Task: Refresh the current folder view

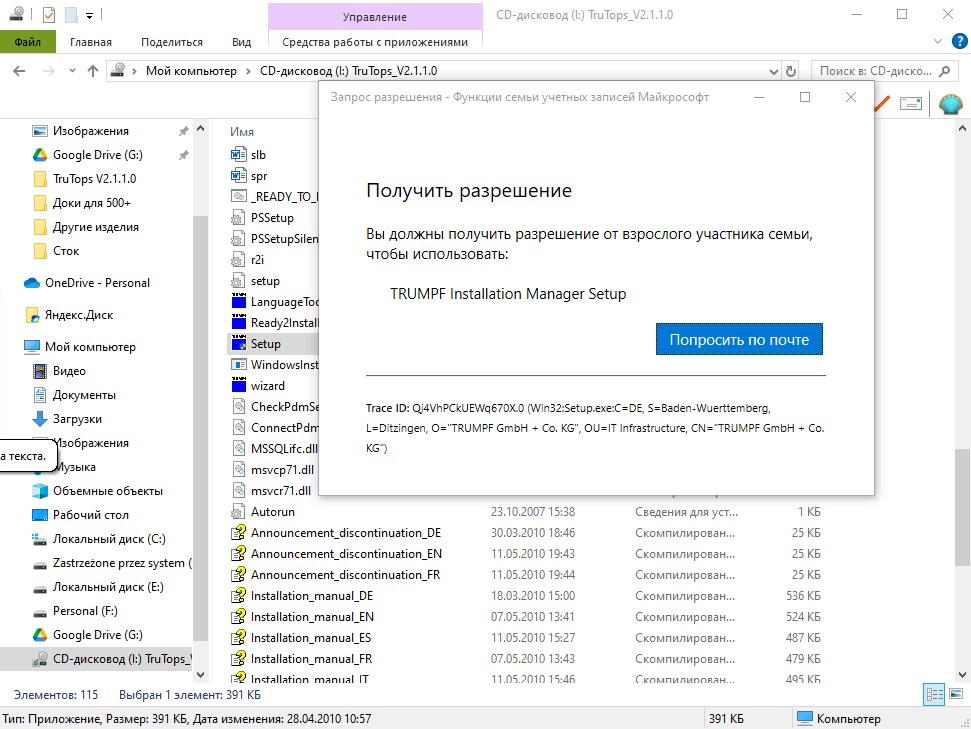Action: (x=791, y=71)
